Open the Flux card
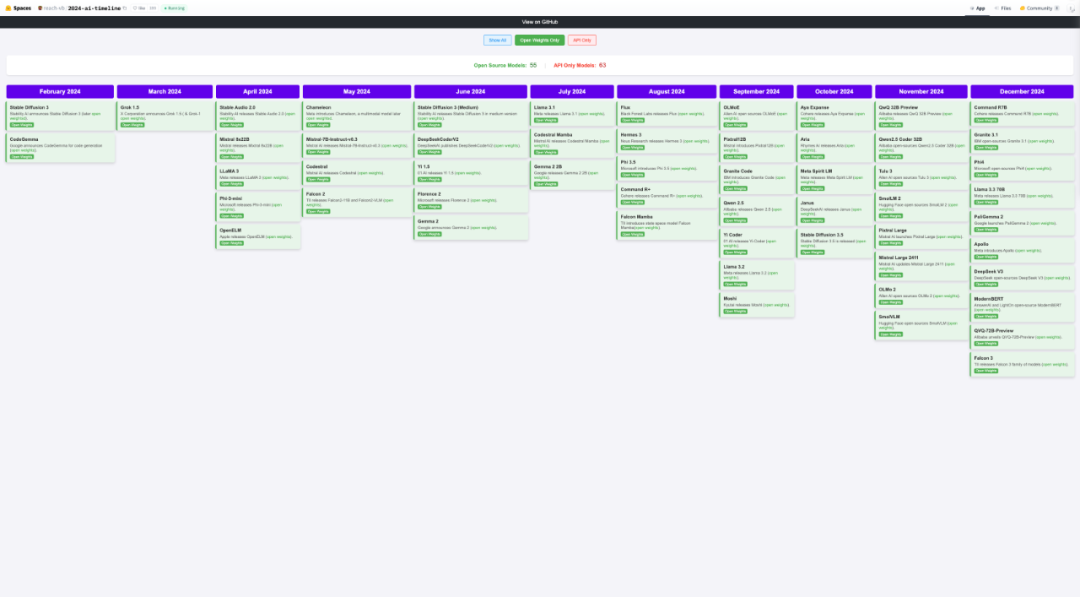Viewport: 1080px width, 597px height. [667, 114]
